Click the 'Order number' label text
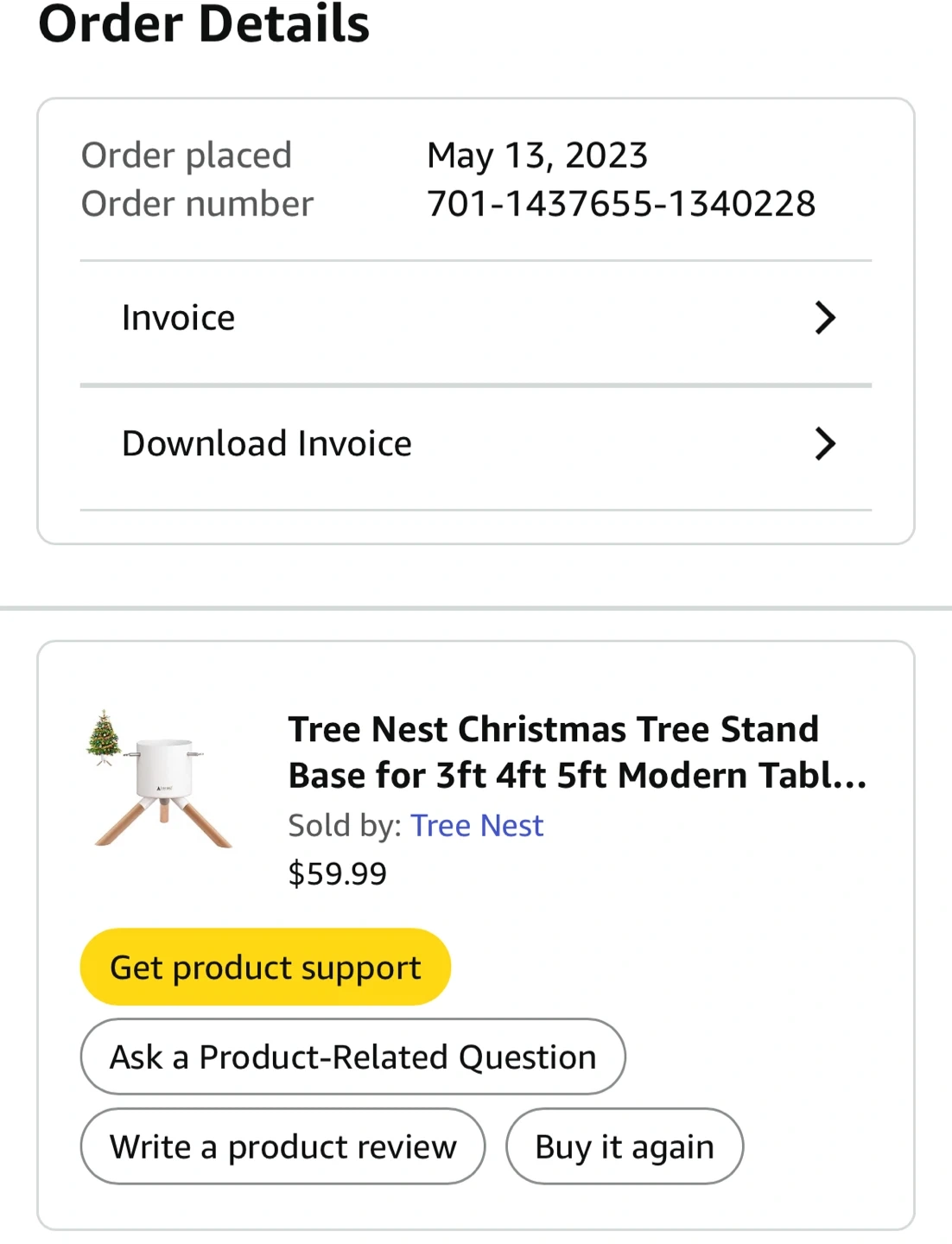This screenshot has height=1244, width=952. tap(197, 204)
